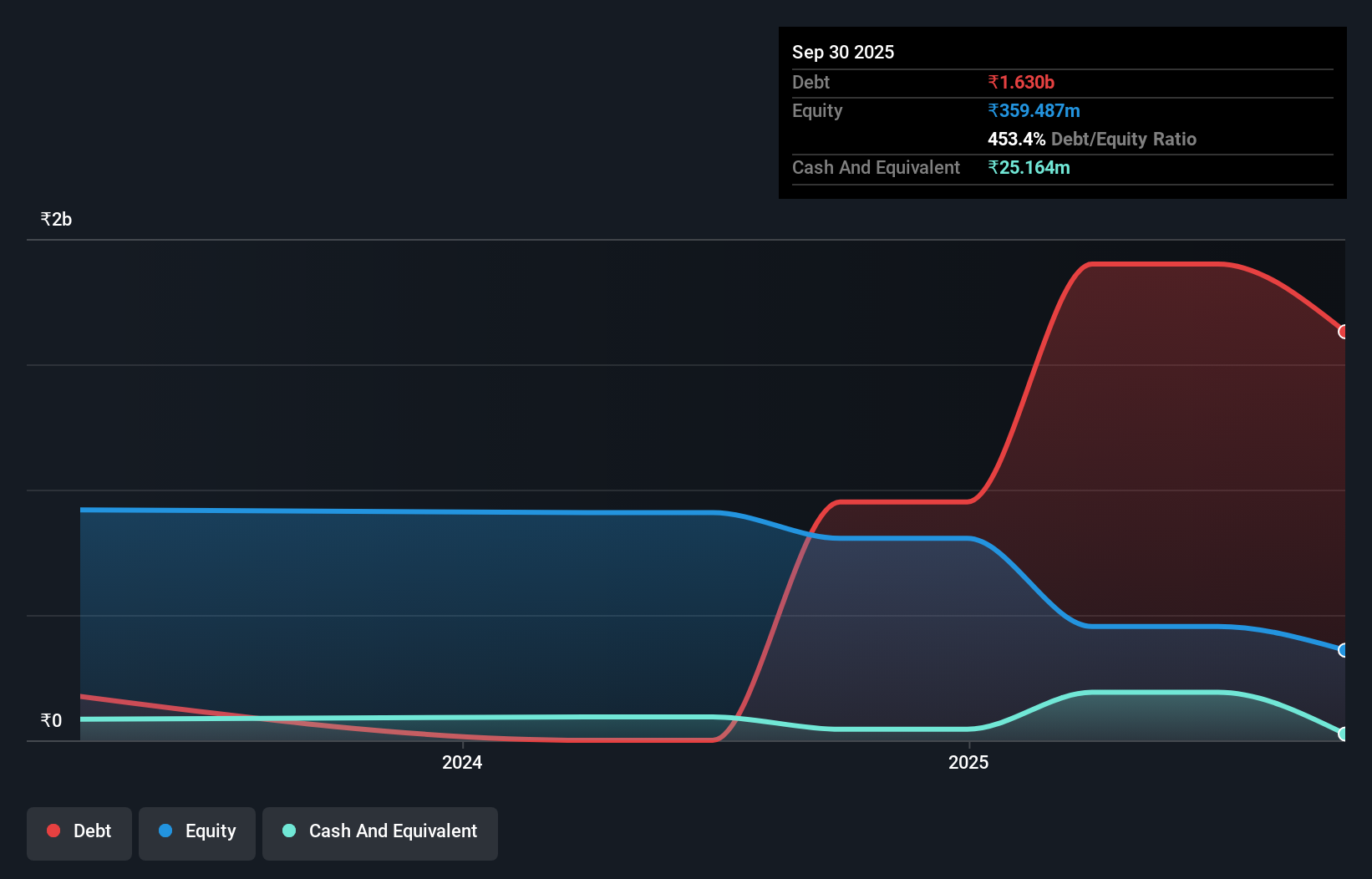
Task: Select the 2024 axis label
Action: click(x=461, y=762)
